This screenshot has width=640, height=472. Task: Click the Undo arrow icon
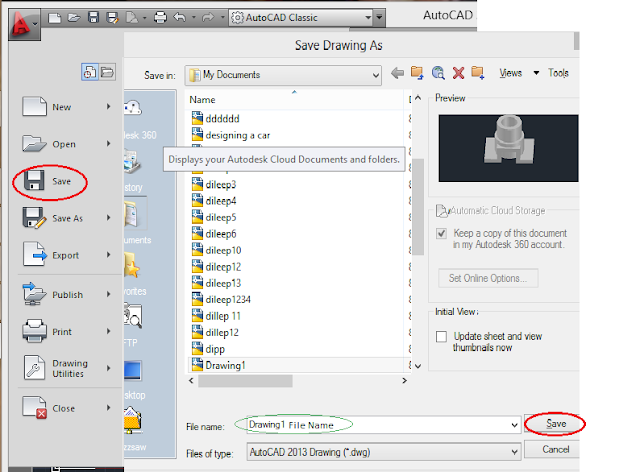point(180,18)
